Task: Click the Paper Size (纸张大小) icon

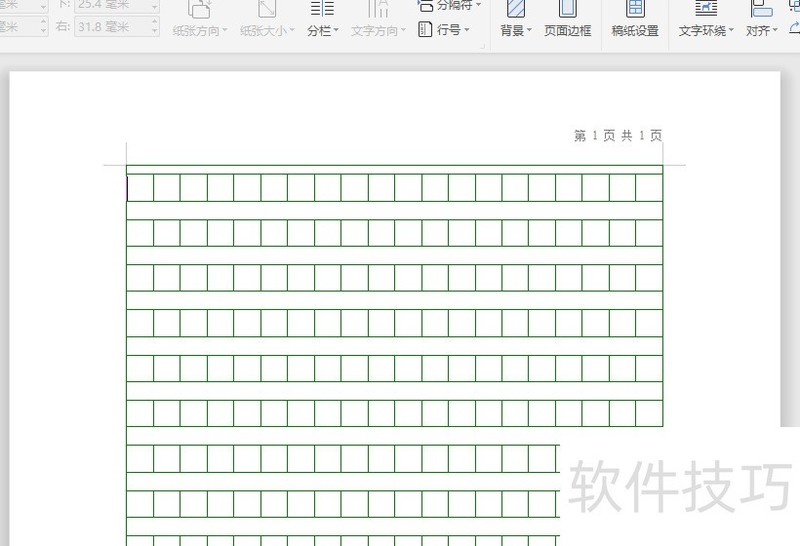Action: pyautogui.click(x=267, y=9)
